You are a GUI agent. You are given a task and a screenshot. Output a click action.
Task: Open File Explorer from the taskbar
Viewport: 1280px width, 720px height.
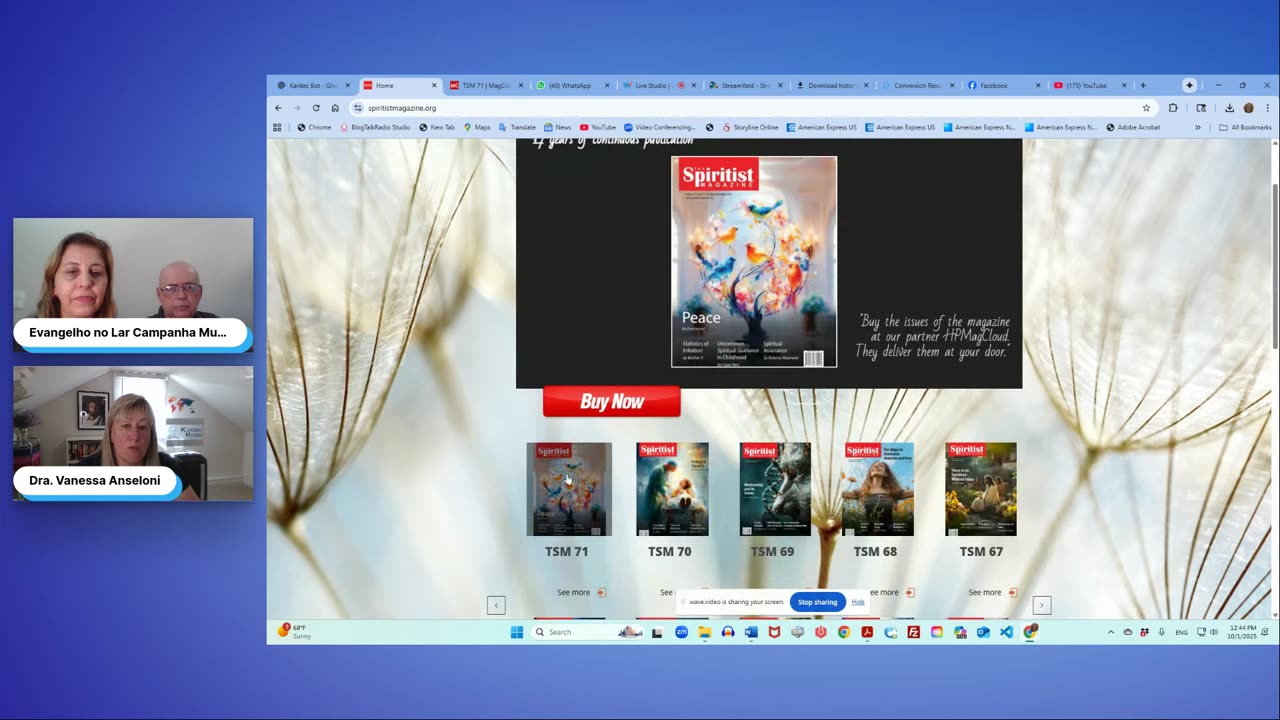[704, 632]
